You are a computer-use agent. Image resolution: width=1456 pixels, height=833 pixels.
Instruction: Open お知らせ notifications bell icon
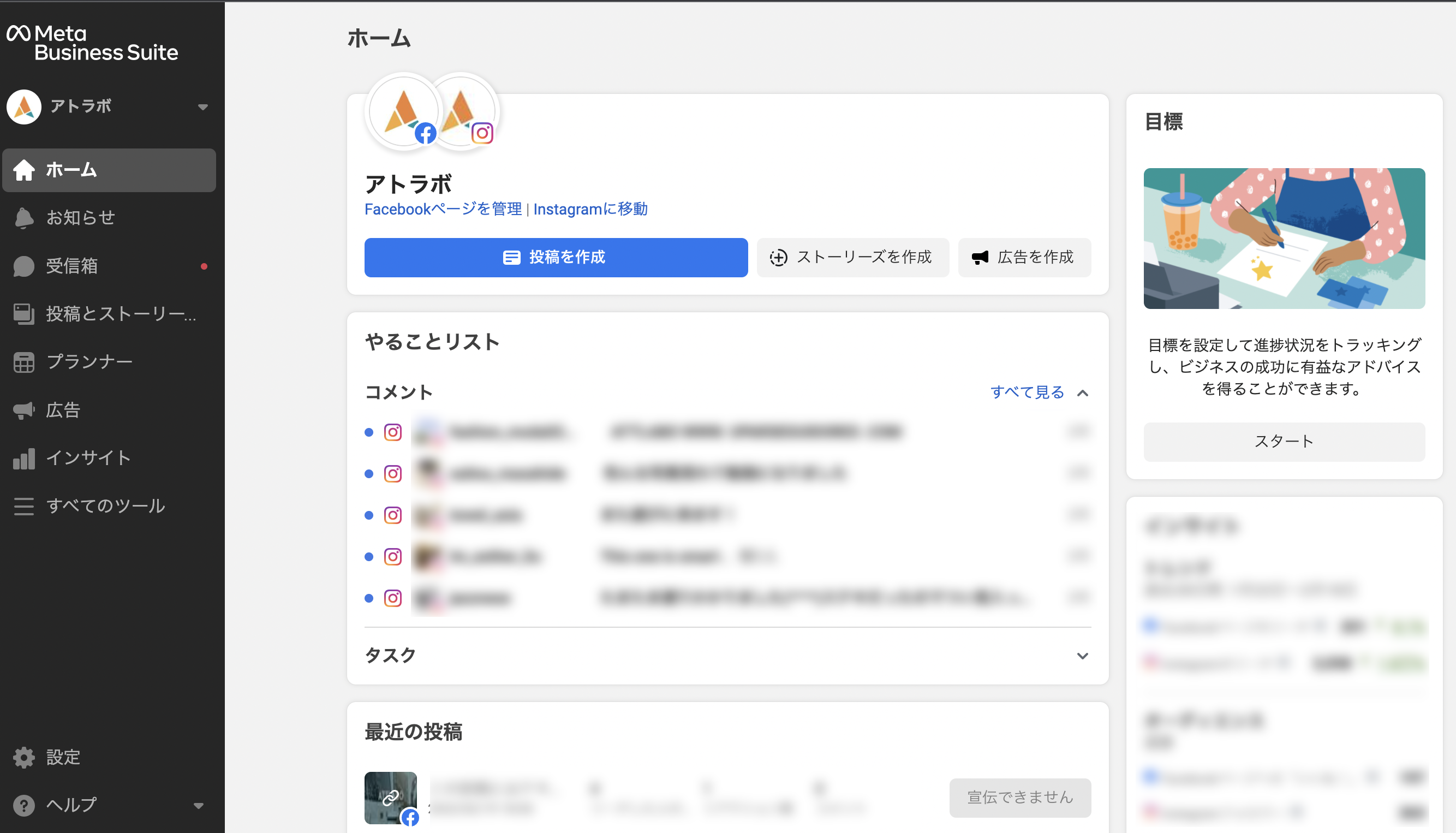point(24,218)
